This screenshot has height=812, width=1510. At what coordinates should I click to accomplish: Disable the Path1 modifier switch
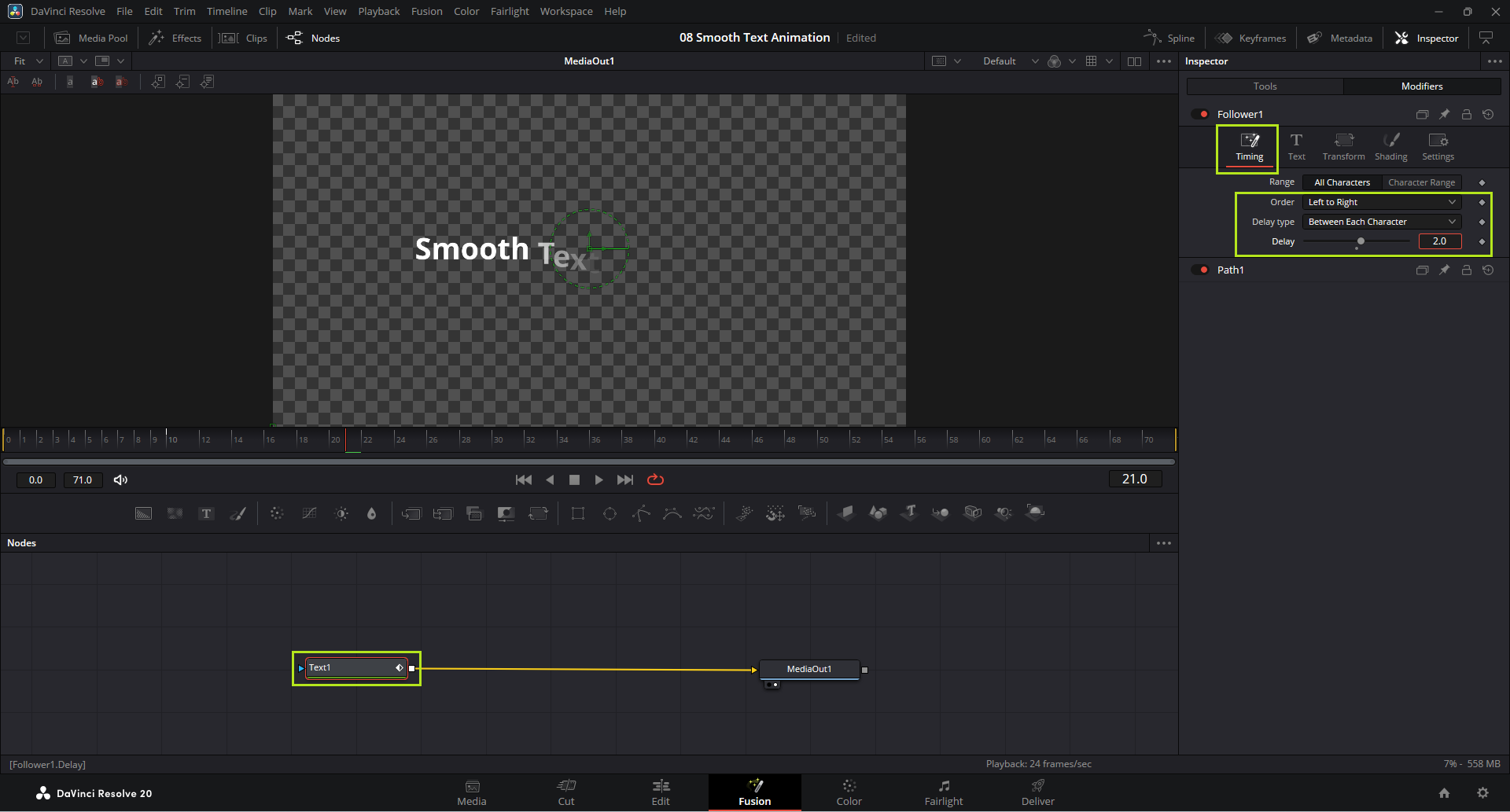point(1200,270)
